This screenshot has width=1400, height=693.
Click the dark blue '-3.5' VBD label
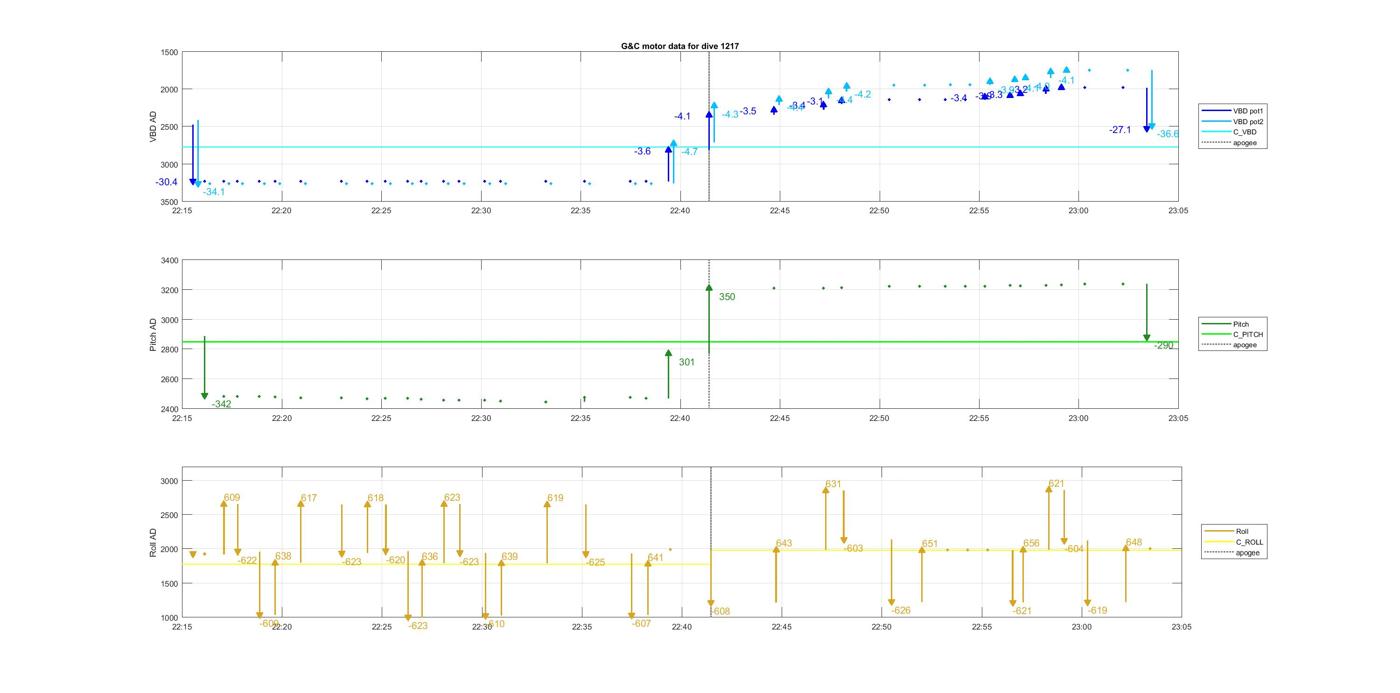pos(748,111)
